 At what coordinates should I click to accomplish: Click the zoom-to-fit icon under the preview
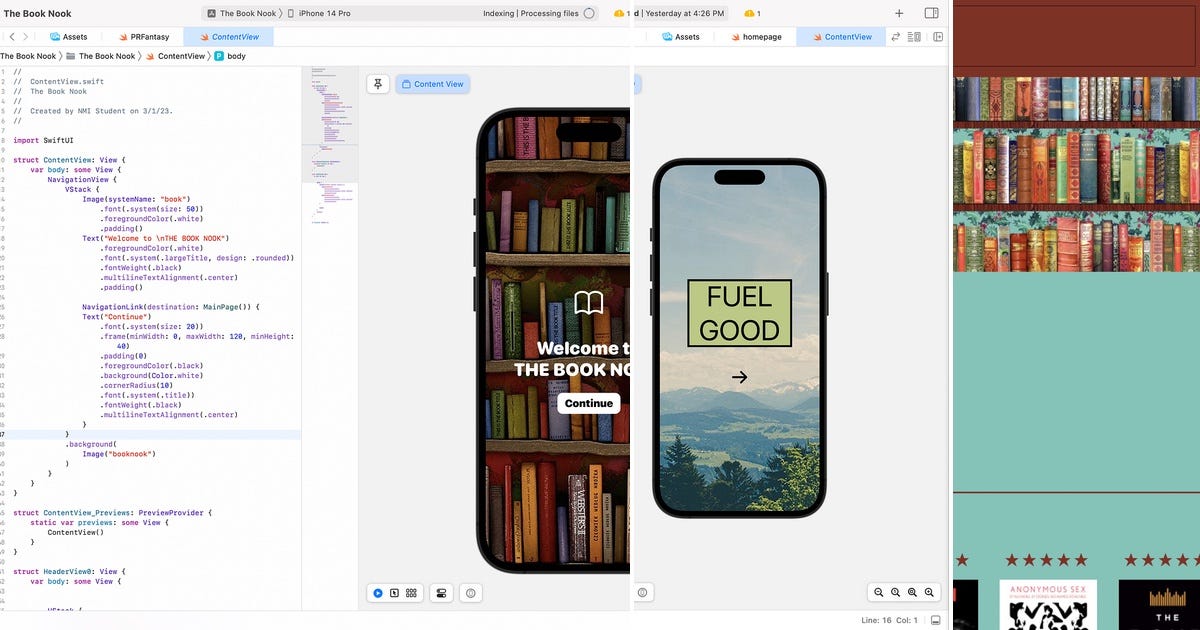[x=912, y=592]
